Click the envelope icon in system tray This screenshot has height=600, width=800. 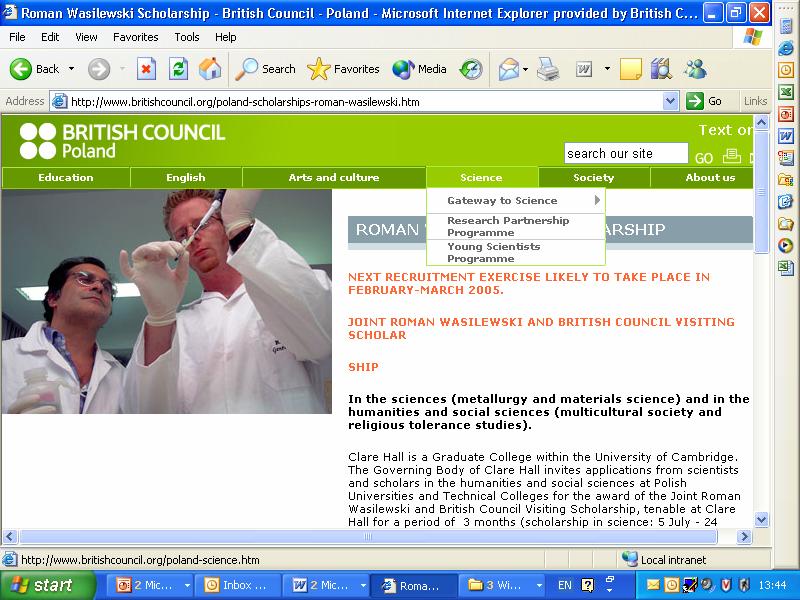(653, 585)
